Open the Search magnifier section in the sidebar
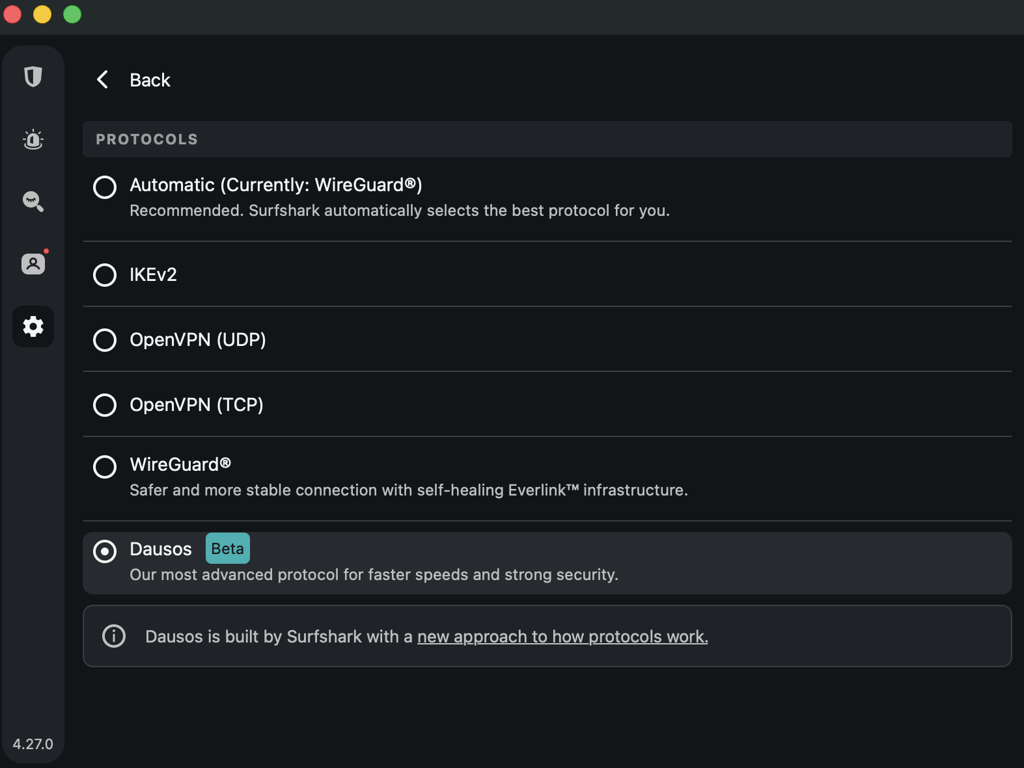Image resolution: width=1024 pixels, height=768 pixels. pyautogui.click(x=33, y=201)
